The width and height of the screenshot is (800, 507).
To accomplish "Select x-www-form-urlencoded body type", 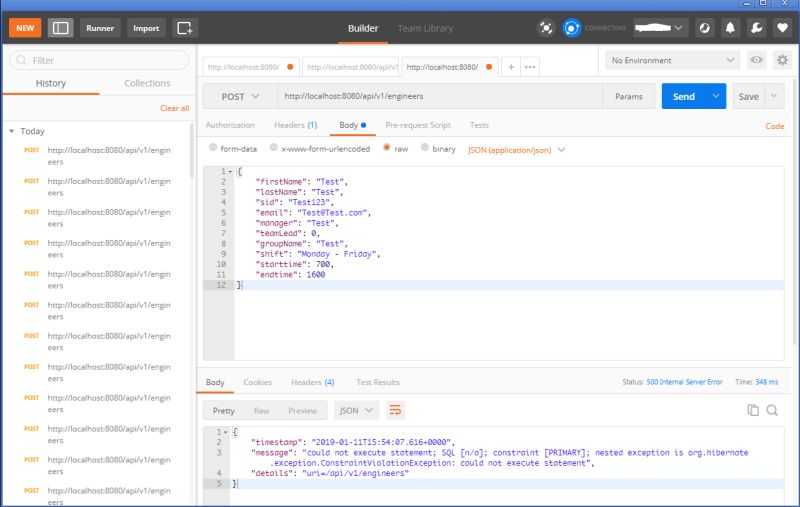I will (x=273, y=147).
